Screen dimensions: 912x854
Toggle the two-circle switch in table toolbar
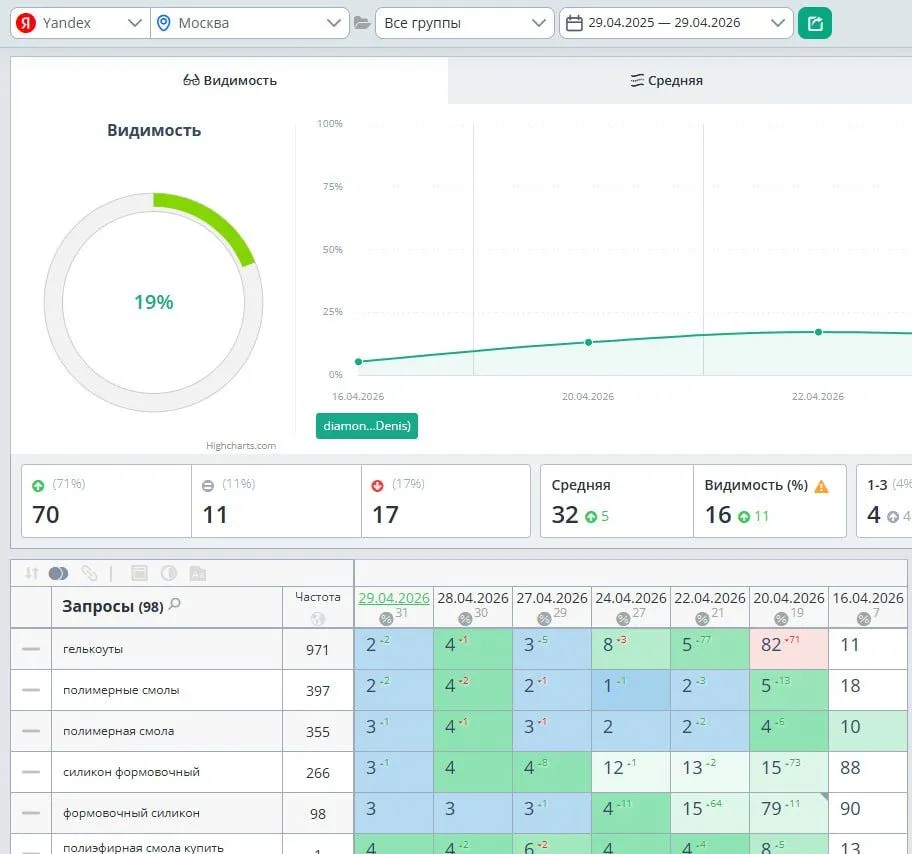coord(58,573)
